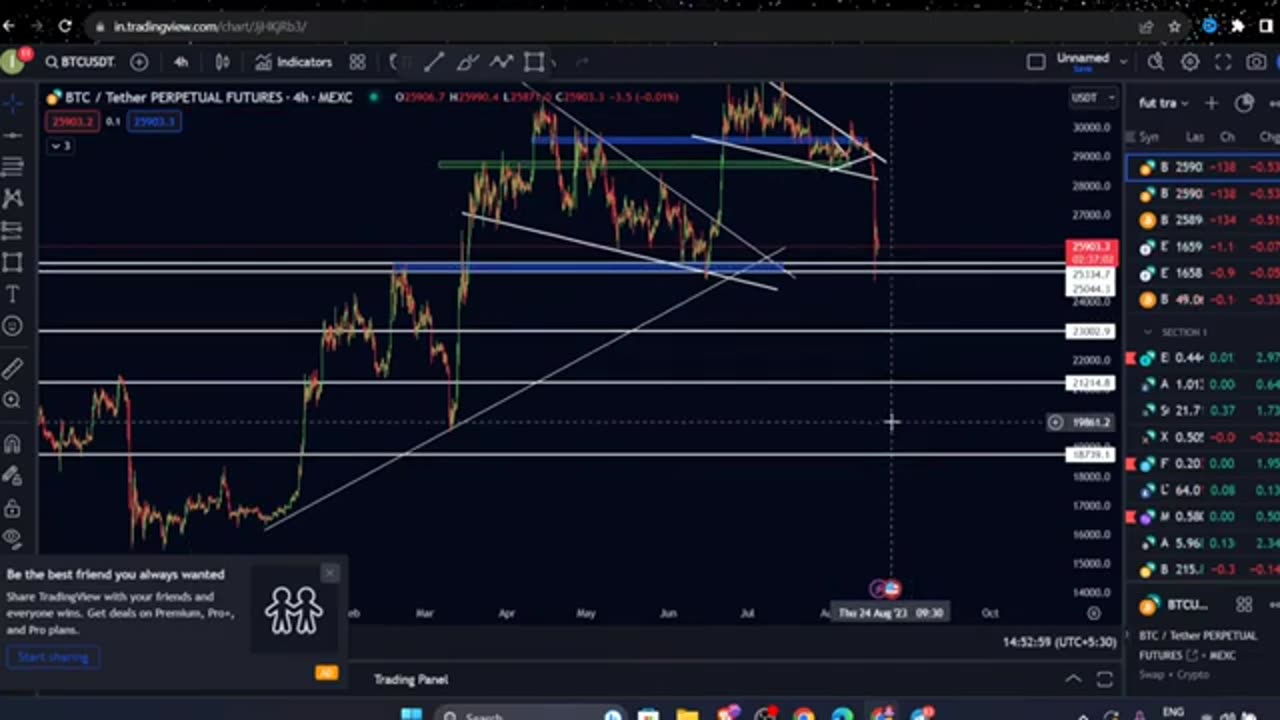Select the zoom in tool

(12, 401)
